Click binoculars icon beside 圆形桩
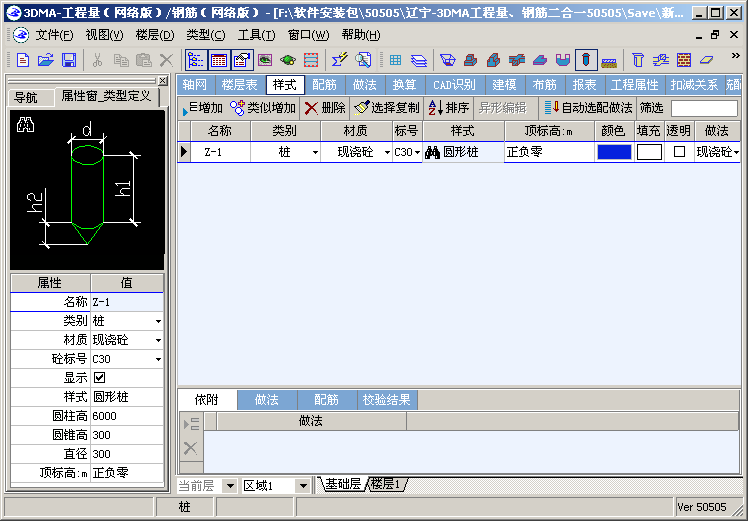Screen dimensions: 748x521 tap(432, 152)
